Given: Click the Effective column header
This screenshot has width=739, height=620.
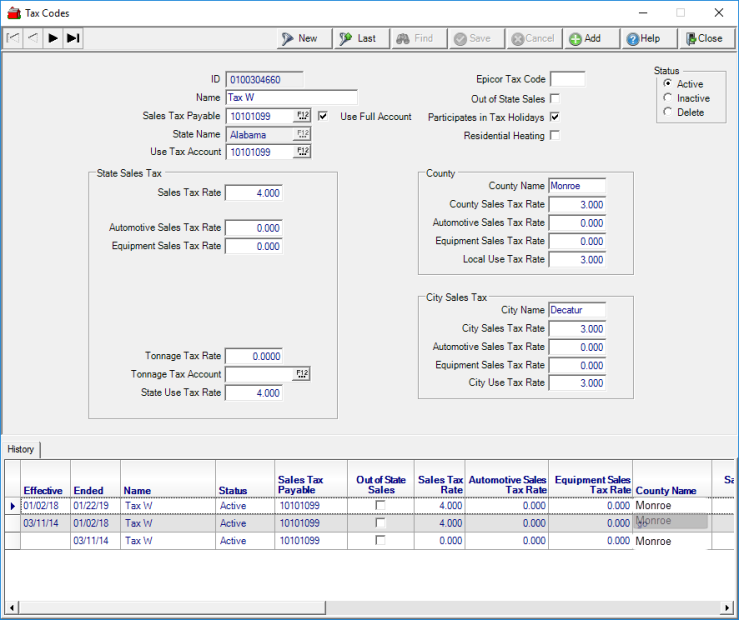Looking at the screenshot, I should pos(44,490).
